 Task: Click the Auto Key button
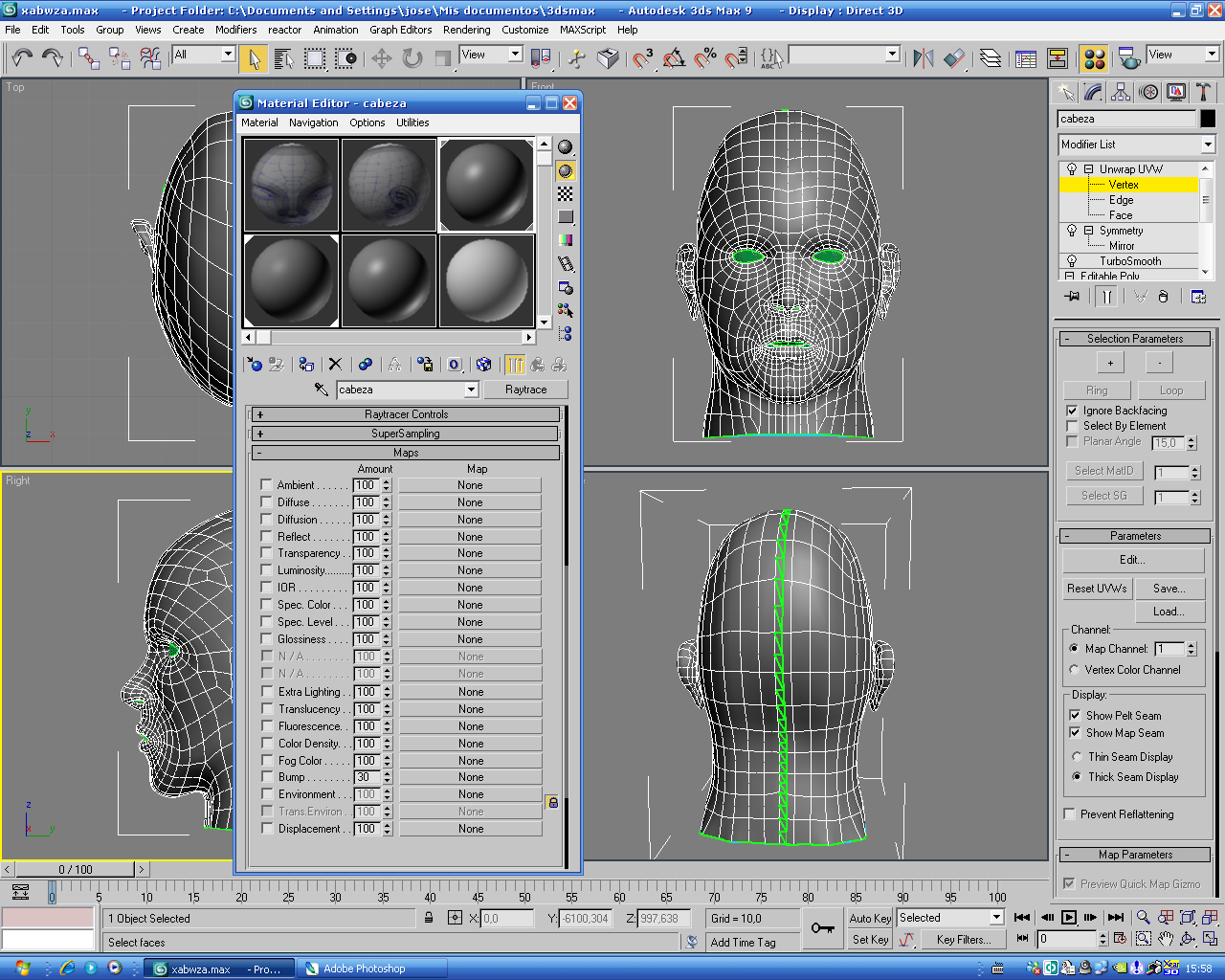point(870,918)
